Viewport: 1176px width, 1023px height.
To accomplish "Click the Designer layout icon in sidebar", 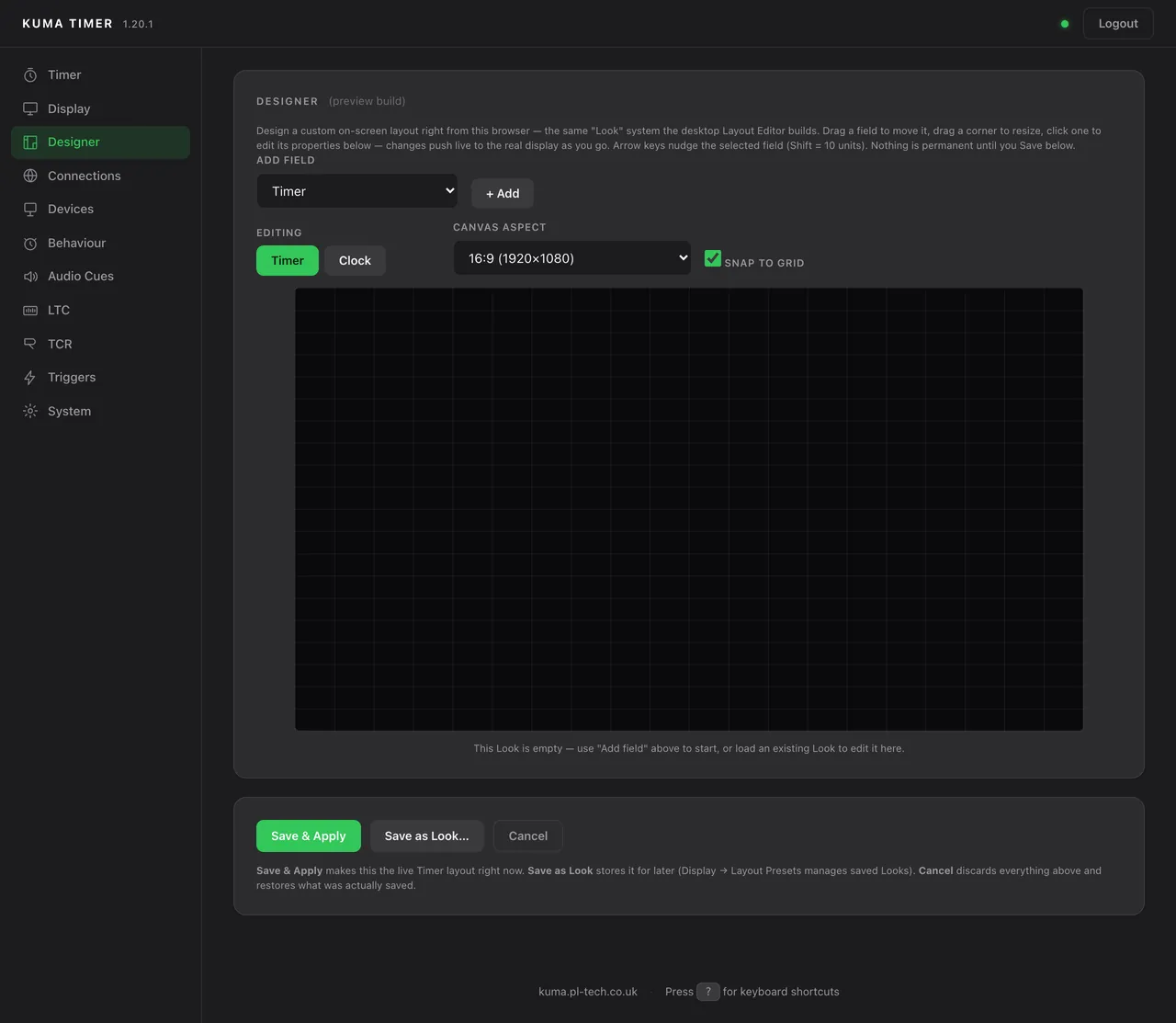I will (30, 142).
